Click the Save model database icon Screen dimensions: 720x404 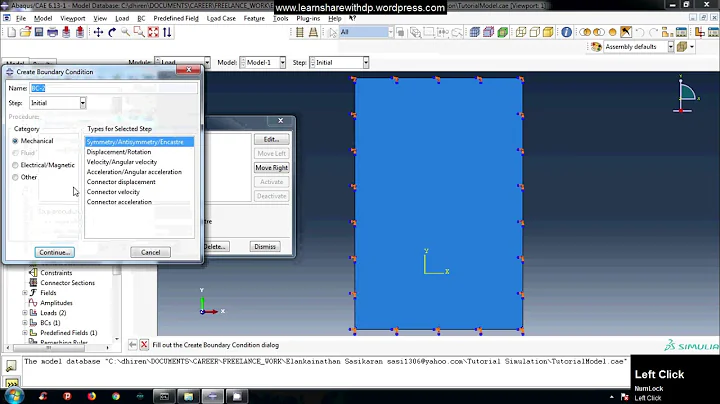click(39, 32)
